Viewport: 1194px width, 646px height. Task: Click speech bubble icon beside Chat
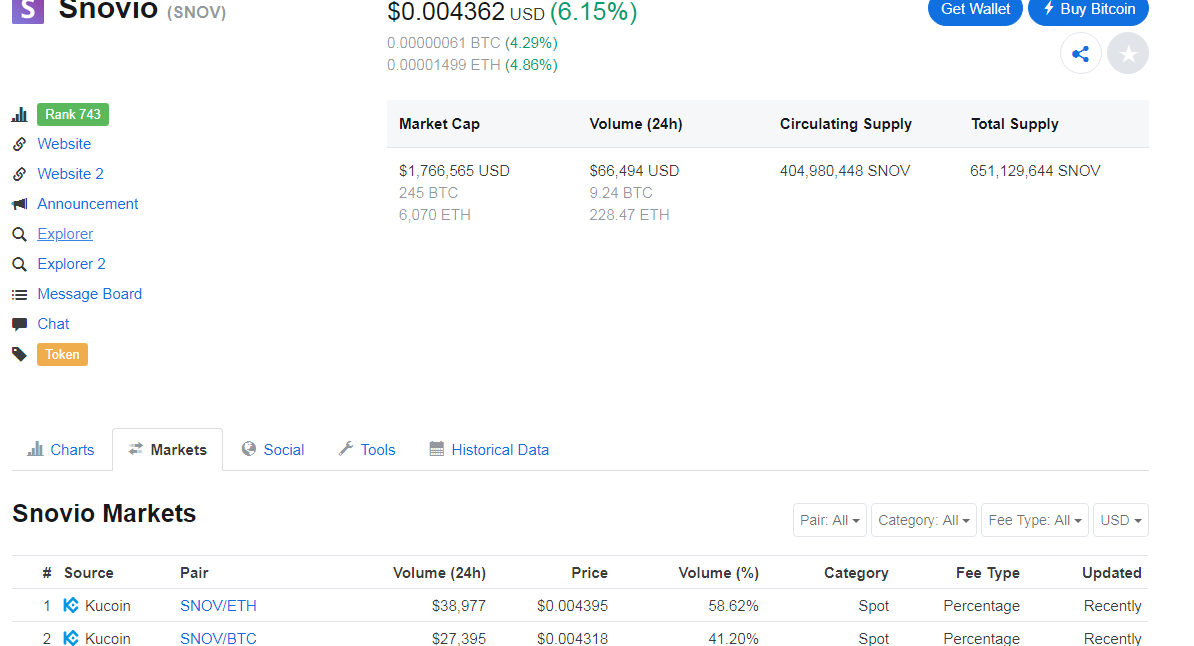(20, 325)
